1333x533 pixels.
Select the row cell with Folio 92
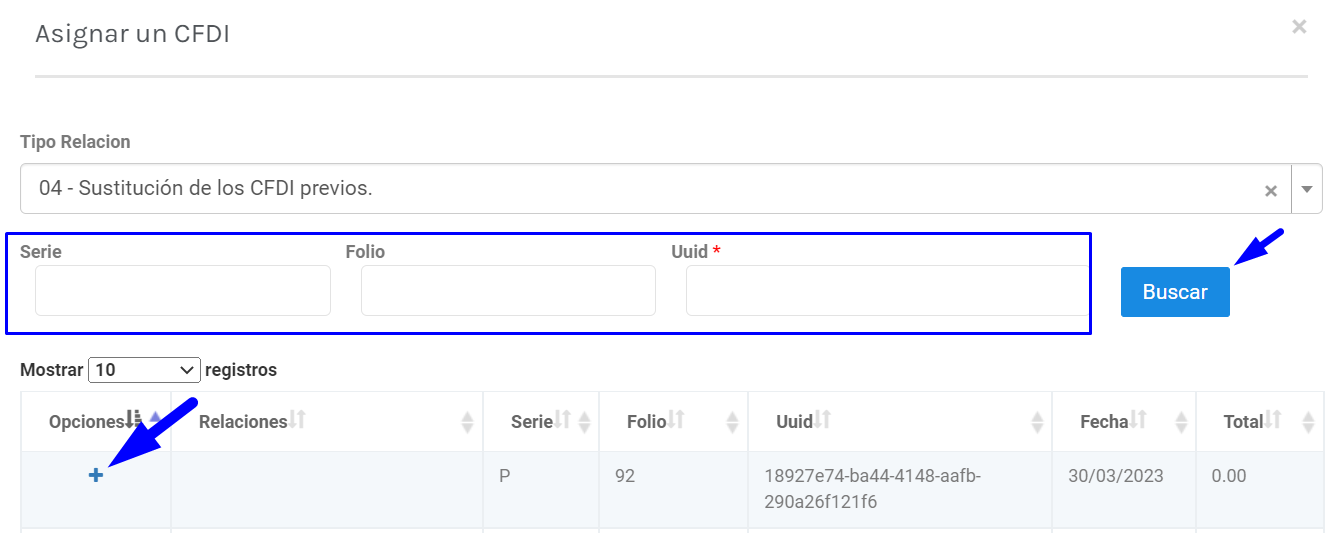(x=625, y=476)
